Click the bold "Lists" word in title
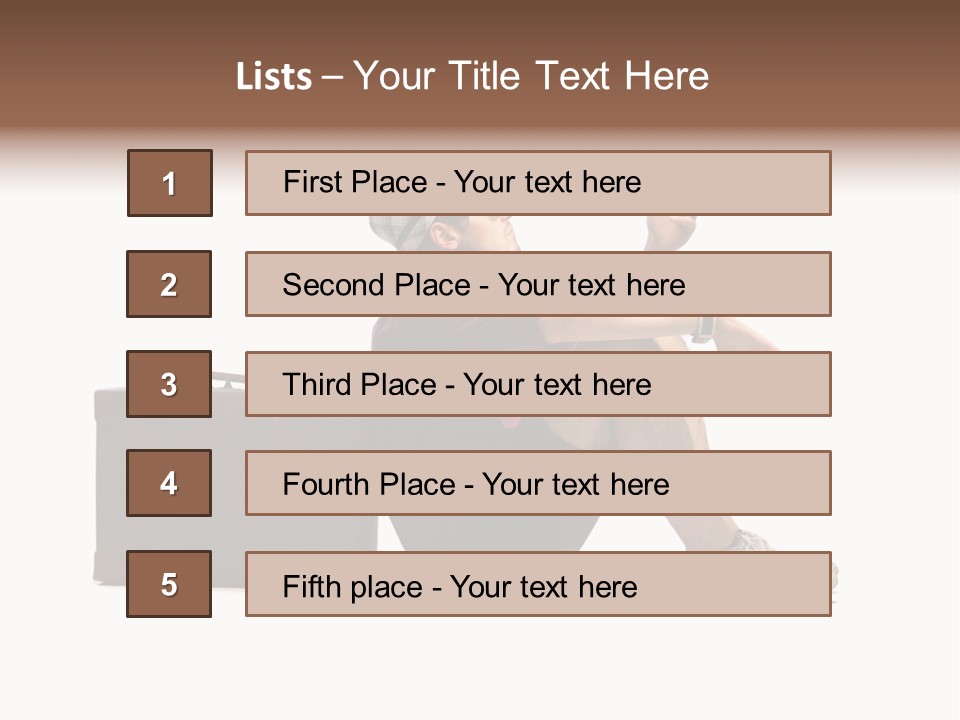 point(273,77)
